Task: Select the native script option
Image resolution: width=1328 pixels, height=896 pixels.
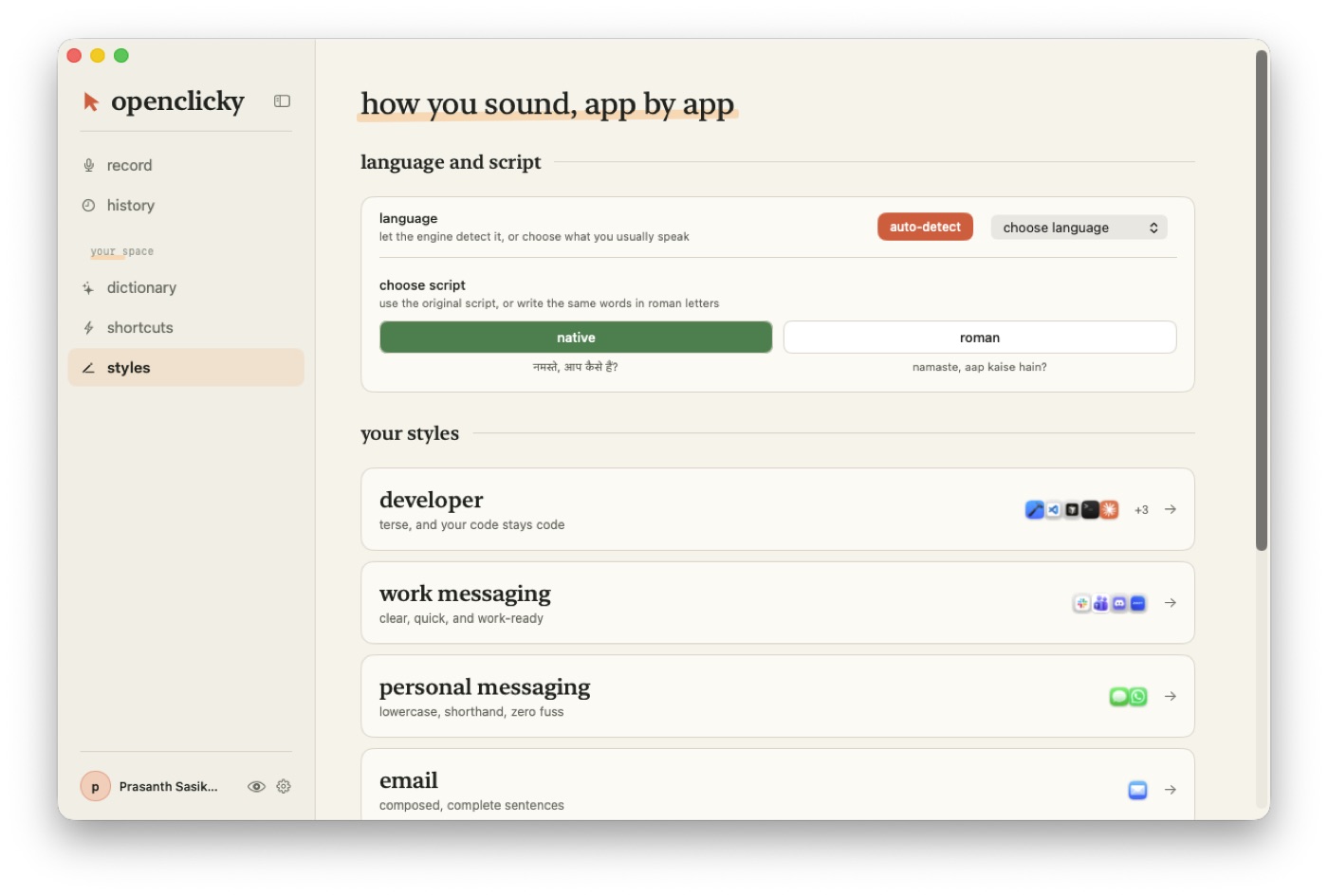Action: click(576, 338)
